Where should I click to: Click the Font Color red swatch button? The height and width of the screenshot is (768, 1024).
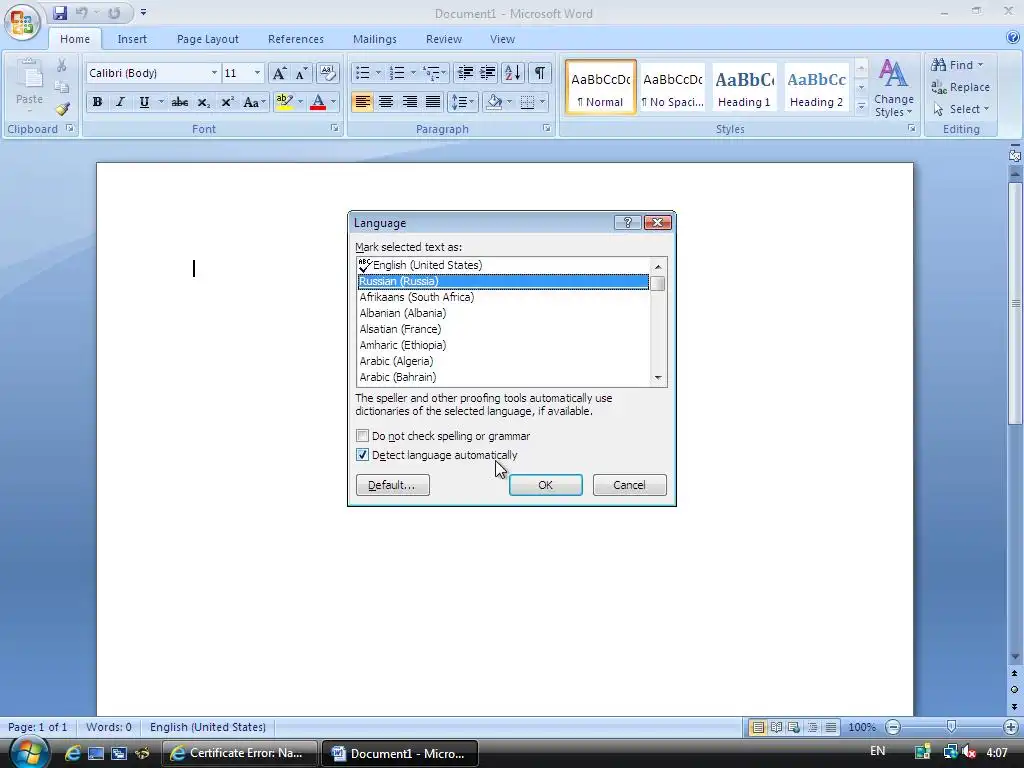point(318,102)
